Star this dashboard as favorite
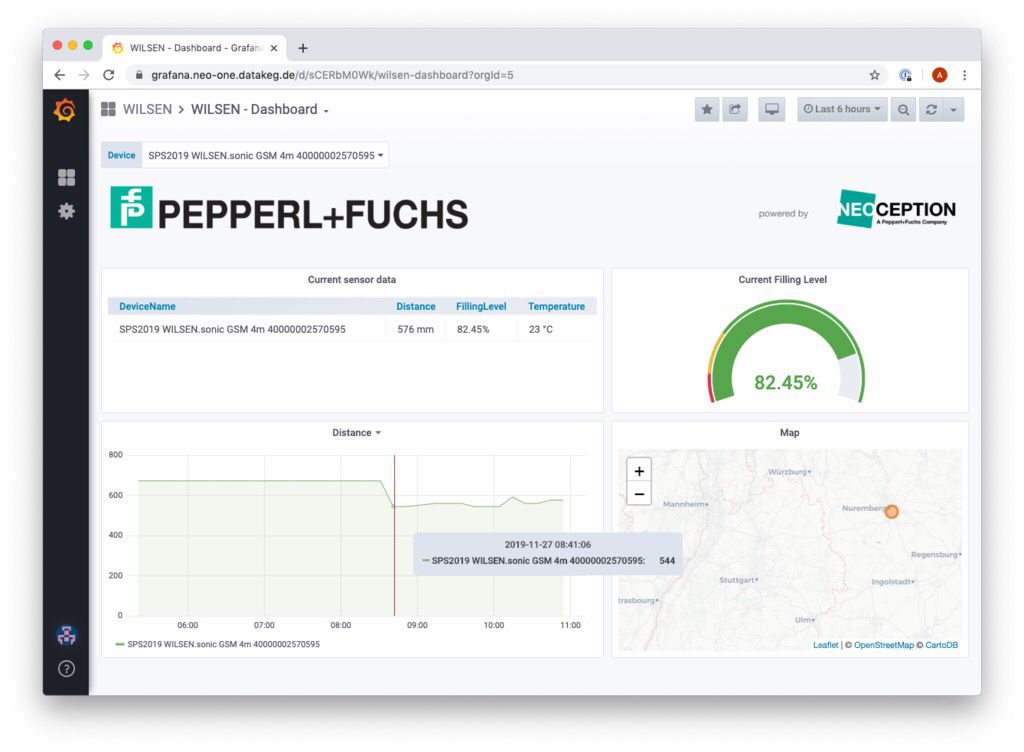This screenshot has height=752, width=1024. point(707,110)
